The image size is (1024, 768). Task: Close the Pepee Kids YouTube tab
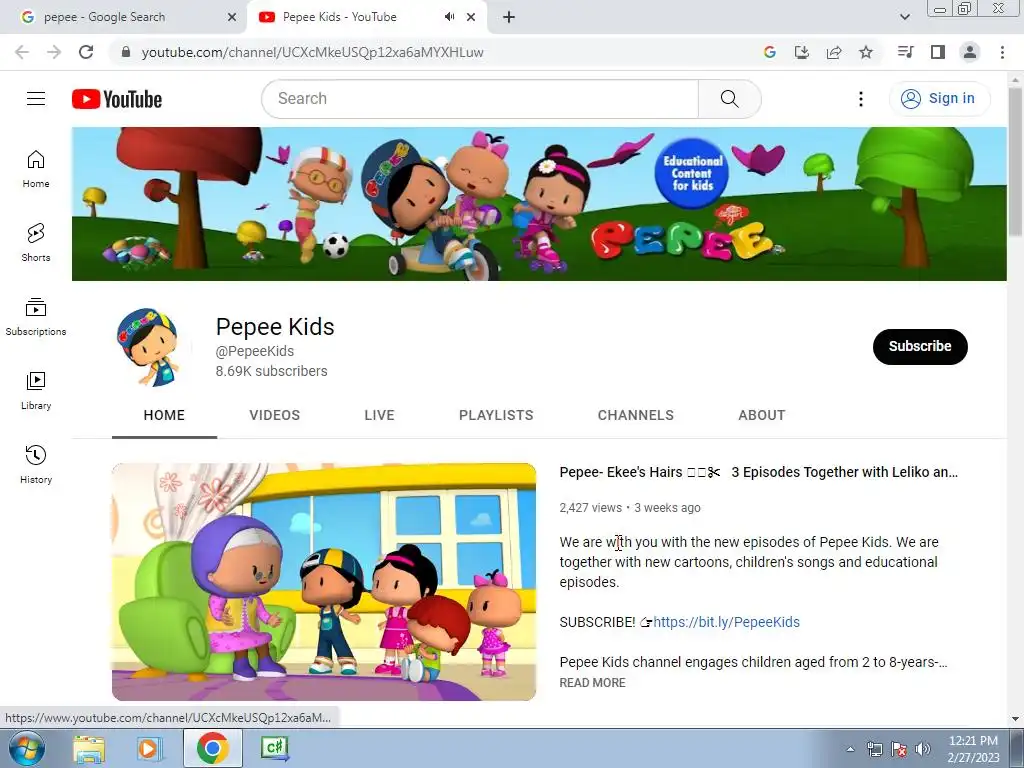tap(471, 17)
